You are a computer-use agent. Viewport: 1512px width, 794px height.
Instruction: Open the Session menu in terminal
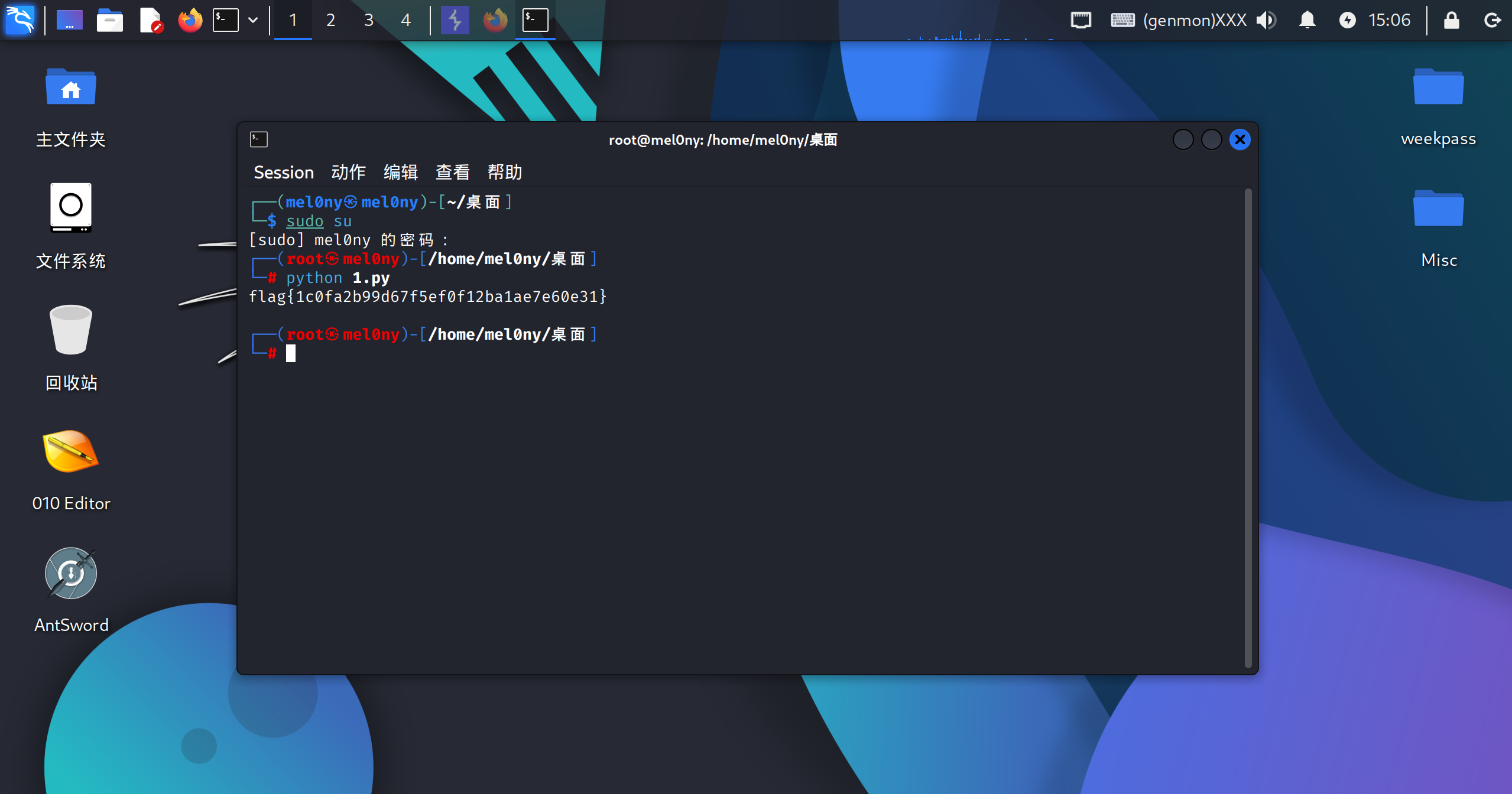284,173
